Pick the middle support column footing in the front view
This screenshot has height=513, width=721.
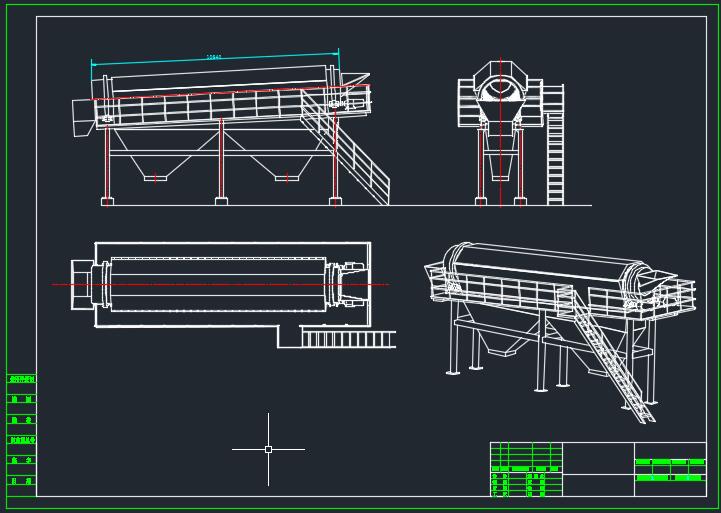click(221, 201)
